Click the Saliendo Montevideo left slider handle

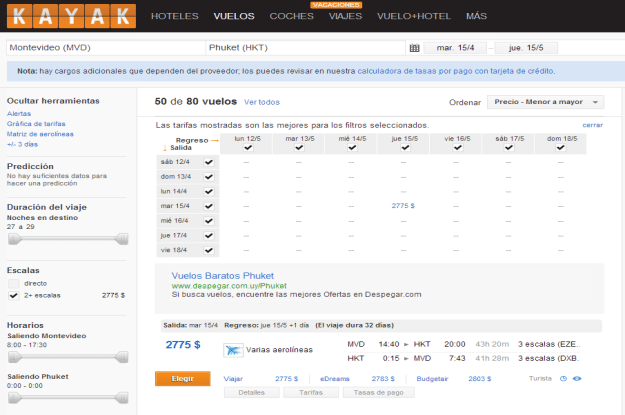pos(14,357)
